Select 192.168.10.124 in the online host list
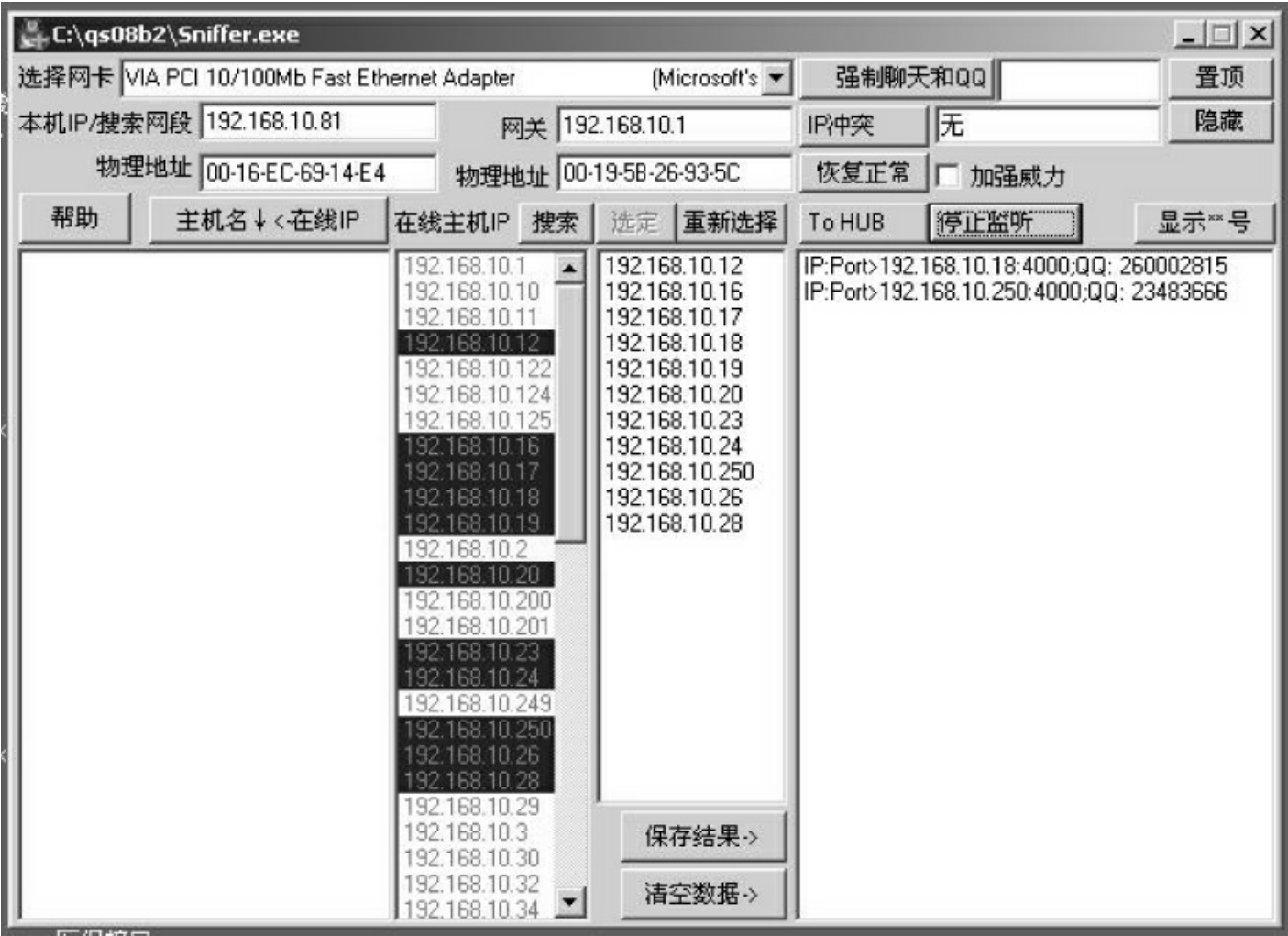This screenshot has height=936, width=1288. [477, 394]
